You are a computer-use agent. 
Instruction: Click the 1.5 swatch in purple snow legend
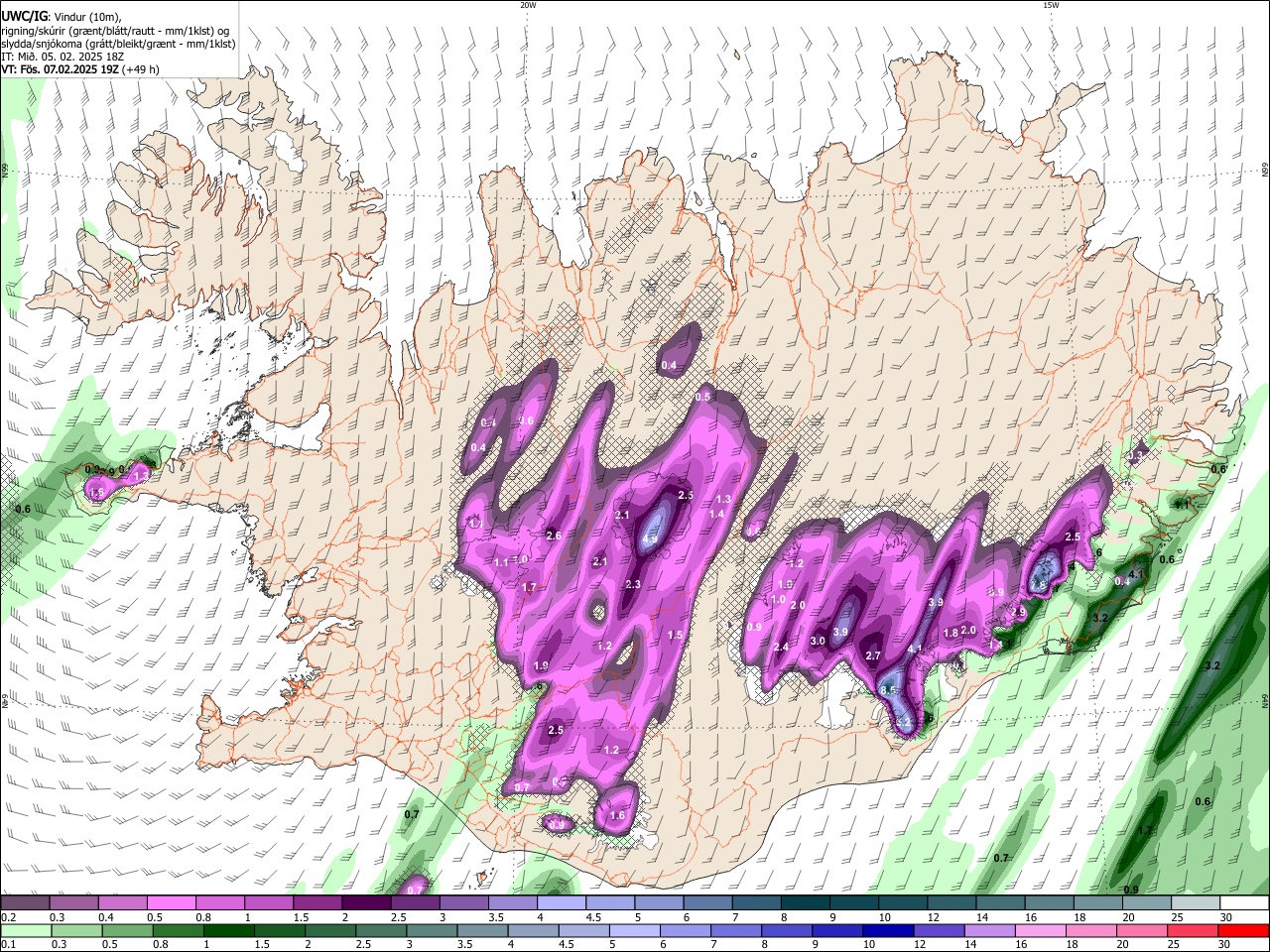tap(317, 903)
